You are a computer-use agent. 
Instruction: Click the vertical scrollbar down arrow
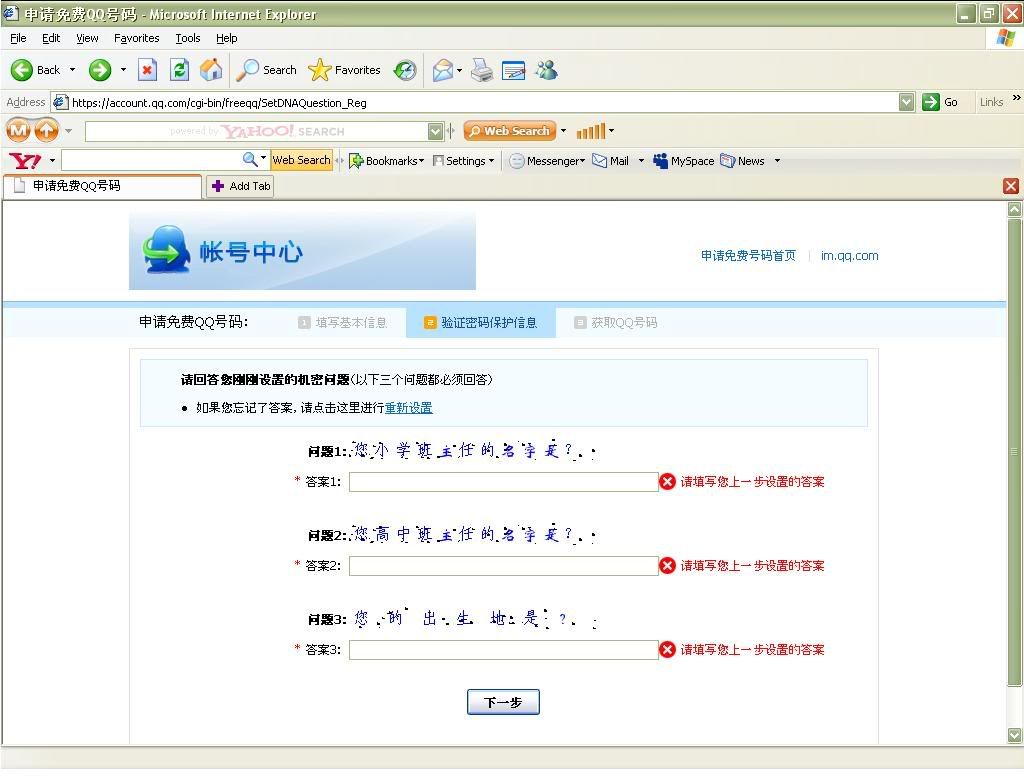tap(1015, 735)
